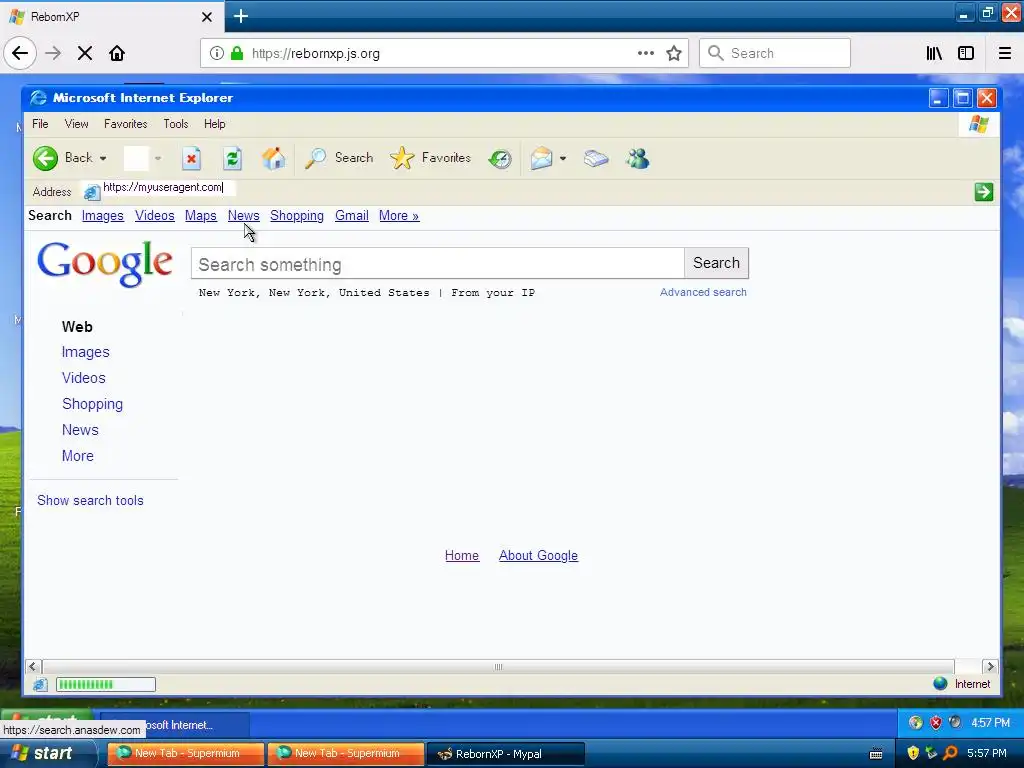Stop loading in the Mypal browser

(x=85, y=54)
